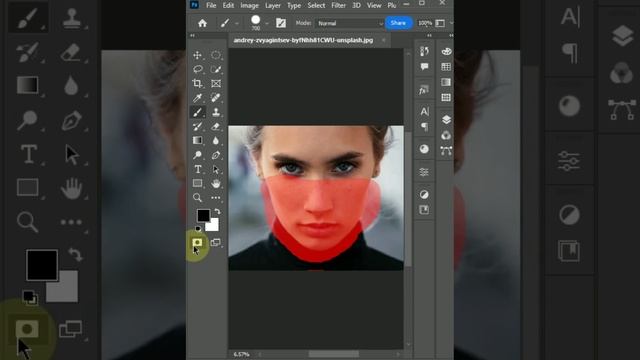Open the brush preset picker arrow
Image resolution: width=640 pixels, height=360 pixels.
pyautogui.click(x=267, y=24)
